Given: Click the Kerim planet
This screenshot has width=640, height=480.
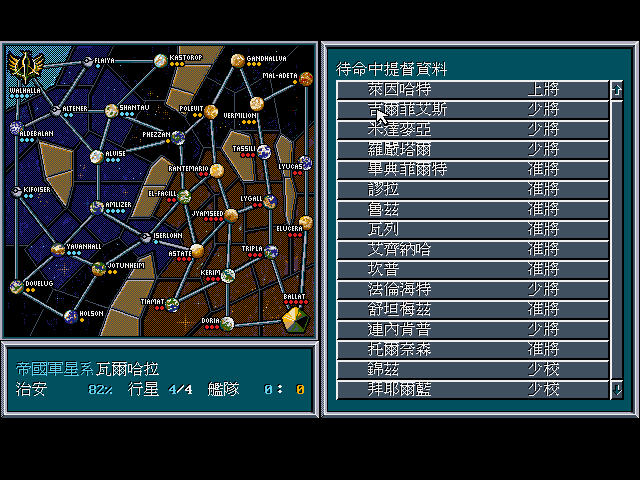Looking at the screenshot, I should [x=228, y=276].
